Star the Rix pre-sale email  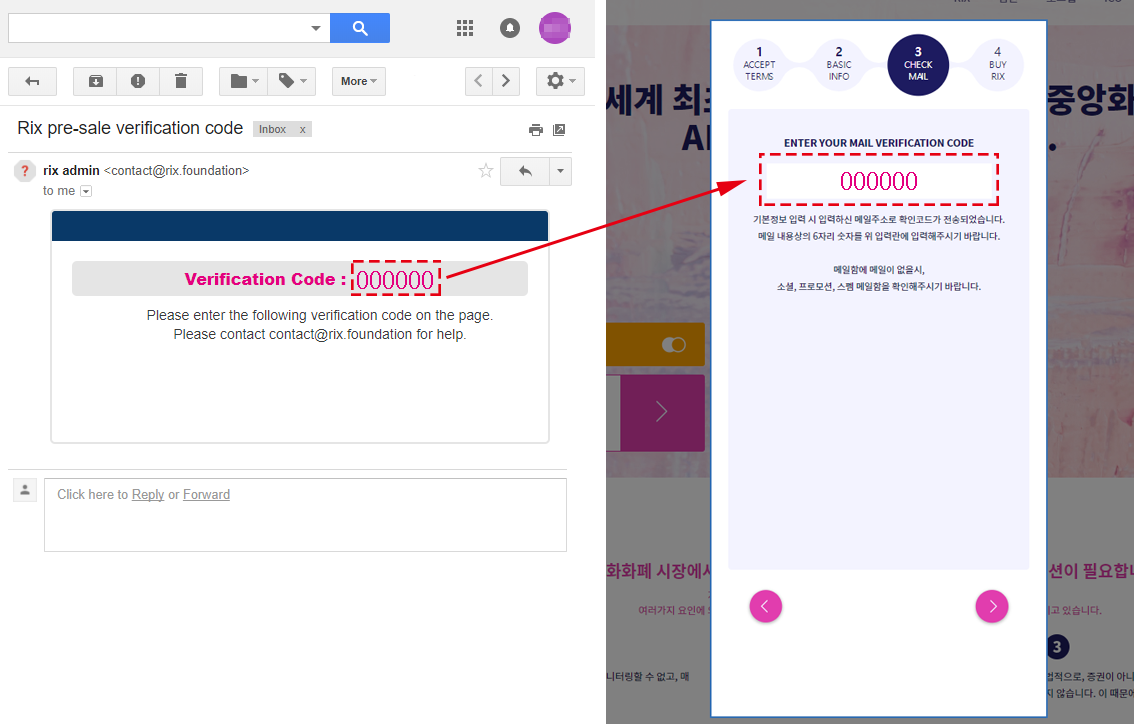(x=485, y=171)
